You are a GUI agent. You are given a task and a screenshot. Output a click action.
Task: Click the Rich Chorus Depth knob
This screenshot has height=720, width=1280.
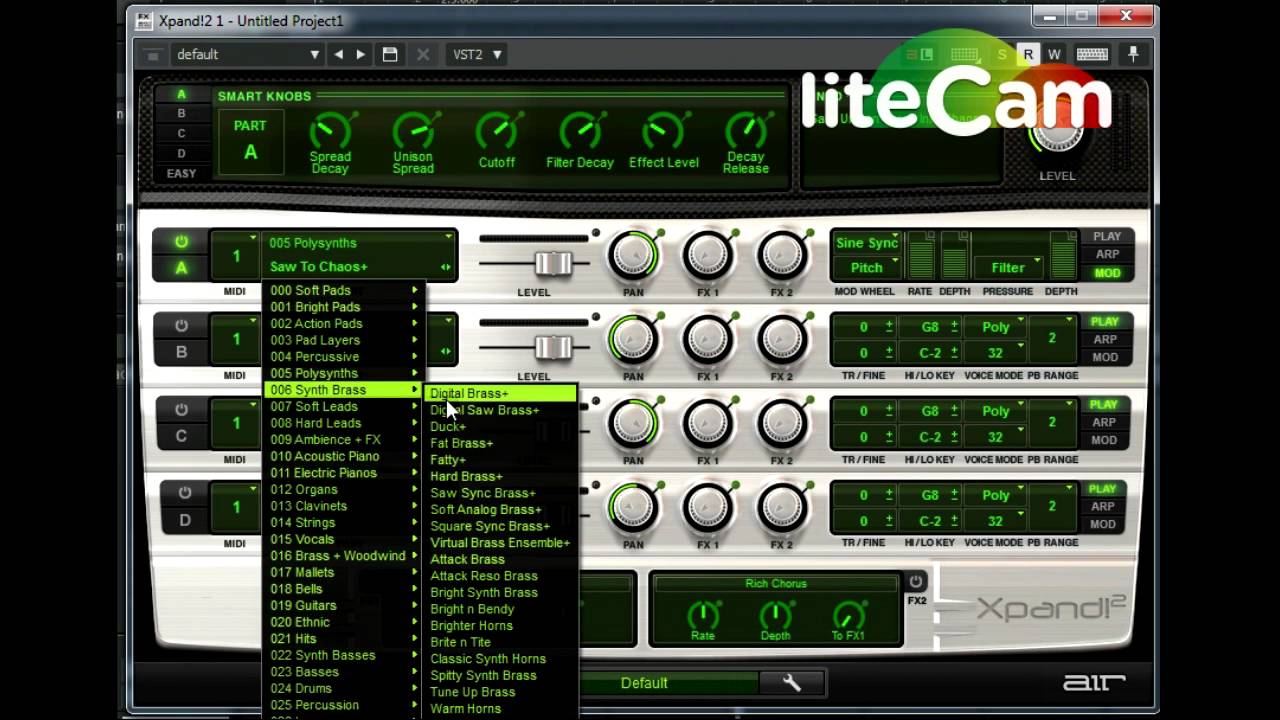(775, 616)
